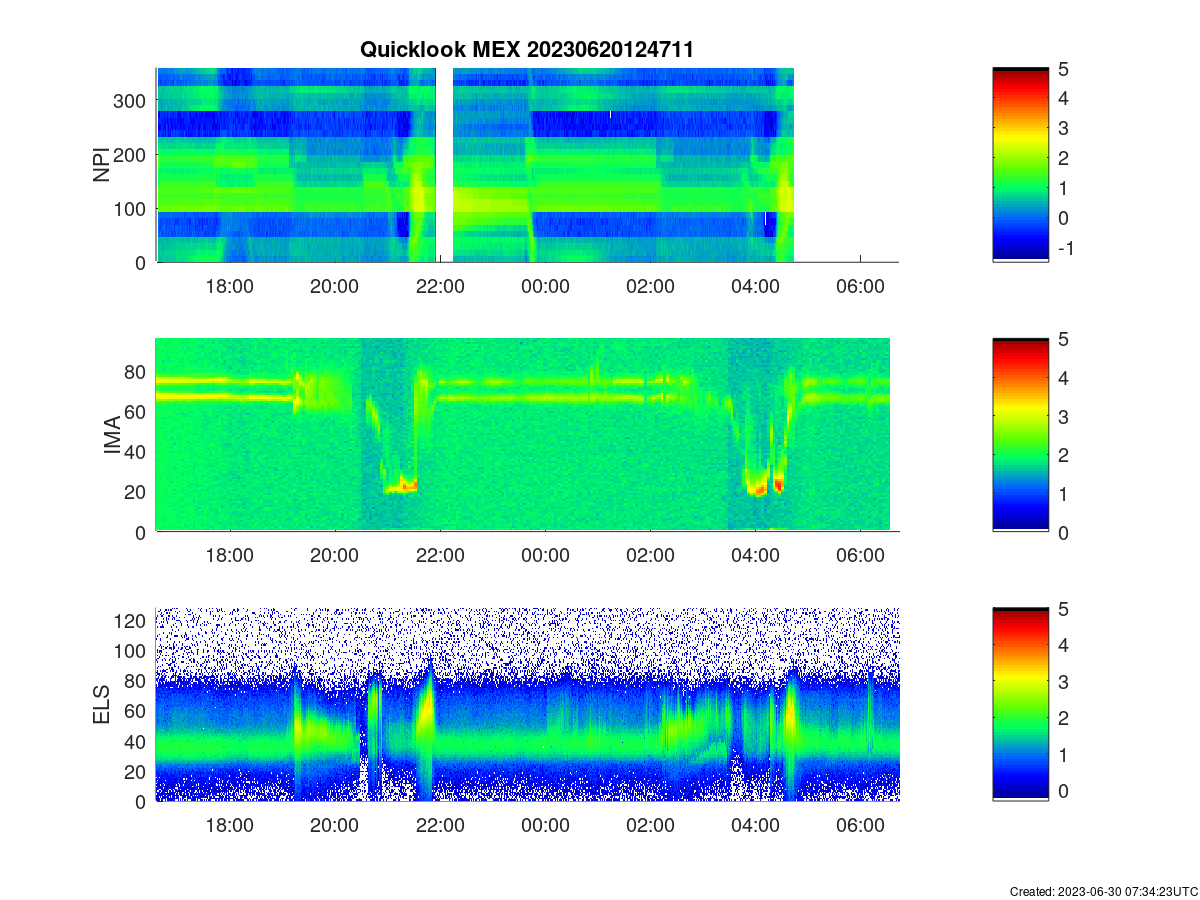Select the NPI y-axis label
Viewport: 1200px width, 900px height.
tap(102, 165)
